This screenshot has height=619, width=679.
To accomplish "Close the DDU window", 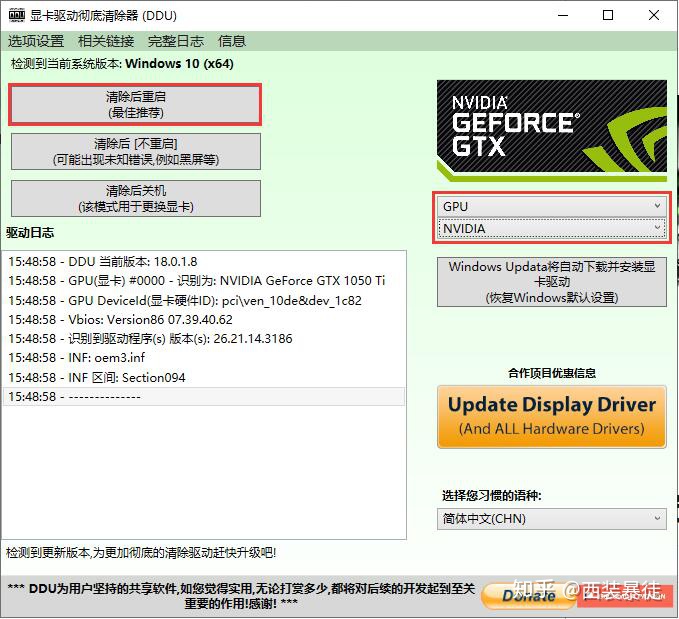I will click(654, 16).
